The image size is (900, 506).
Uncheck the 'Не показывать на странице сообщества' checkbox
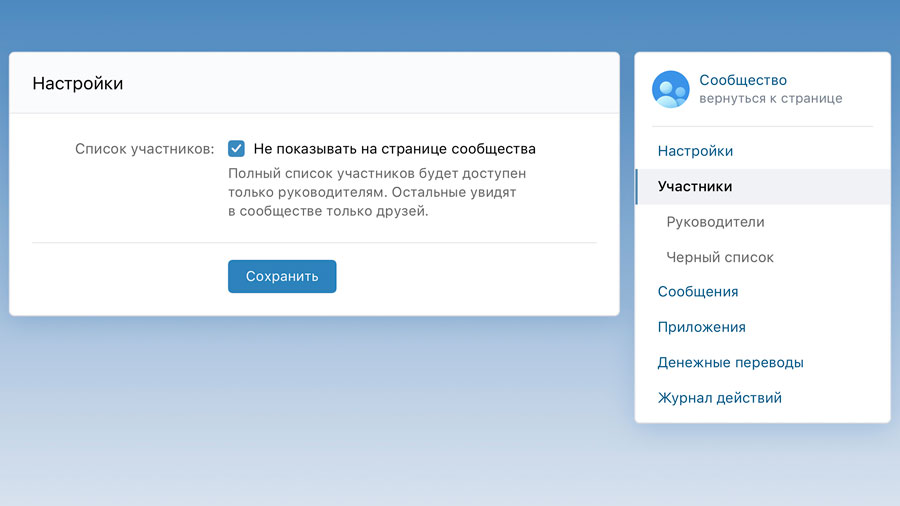coord(236,149)
